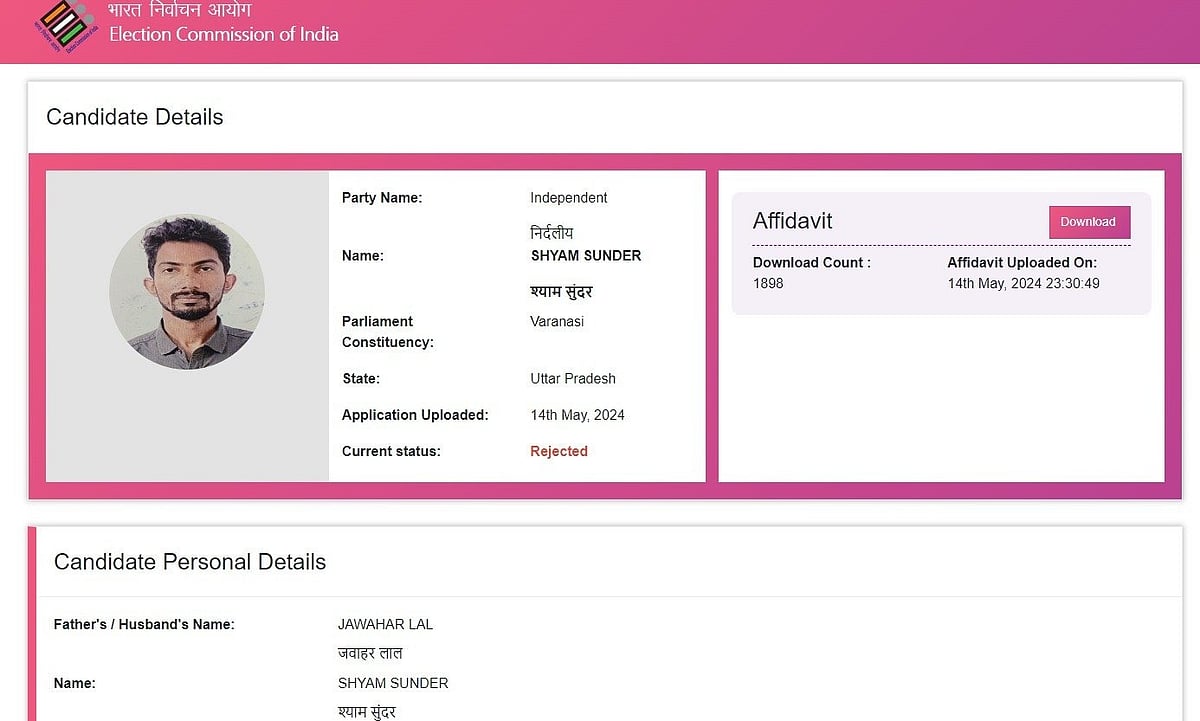
Task: Click the Hindi title in the header
Action: (x=180, y=11)
